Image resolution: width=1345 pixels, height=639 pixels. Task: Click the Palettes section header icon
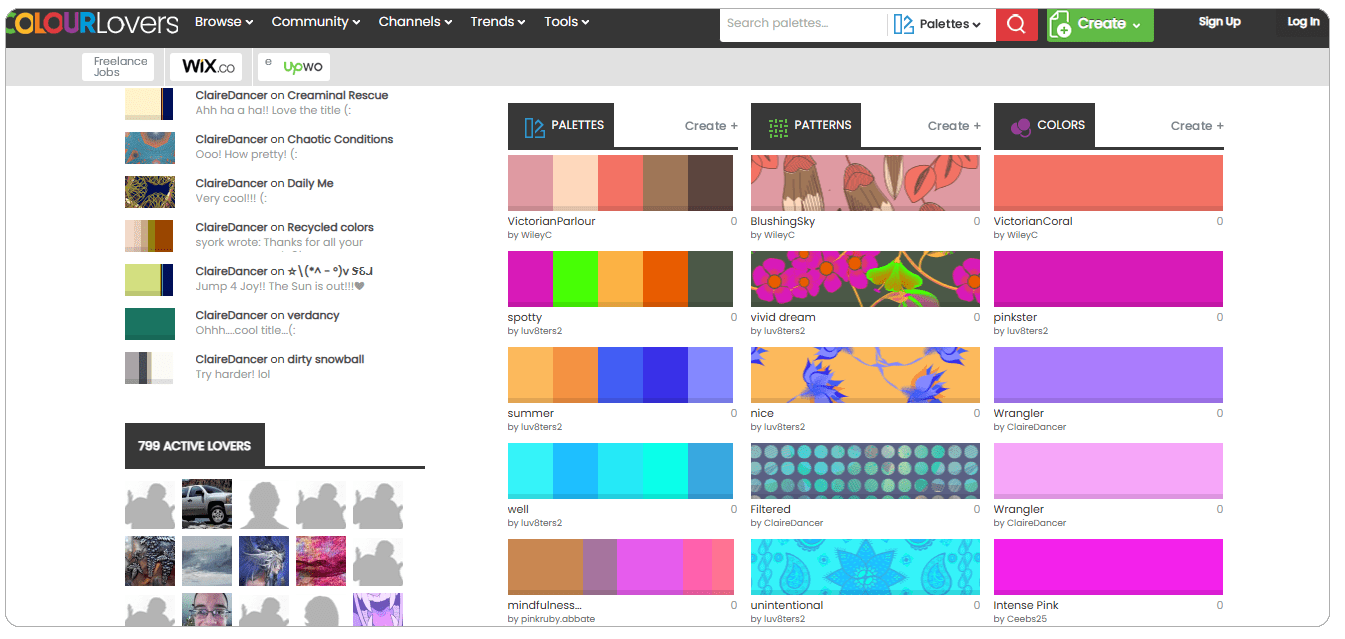535,126
